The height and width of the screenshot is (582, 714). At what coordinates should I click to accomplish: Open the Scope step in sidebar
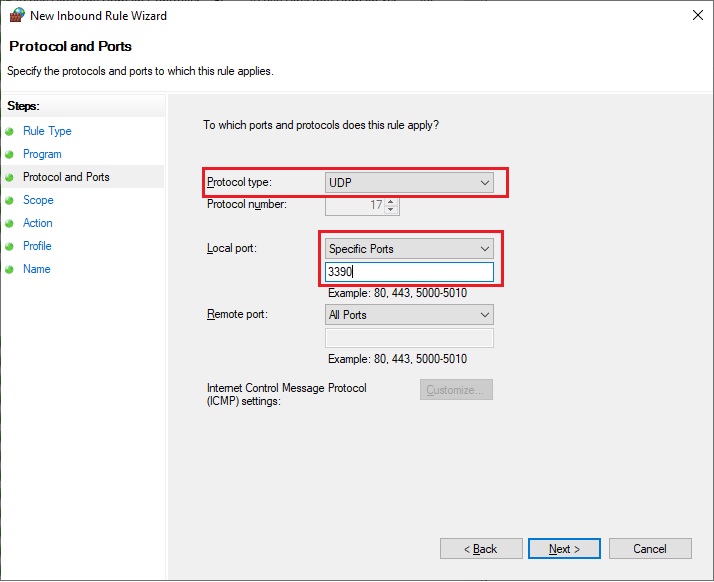pyautogui.click(x=38, y=200)
